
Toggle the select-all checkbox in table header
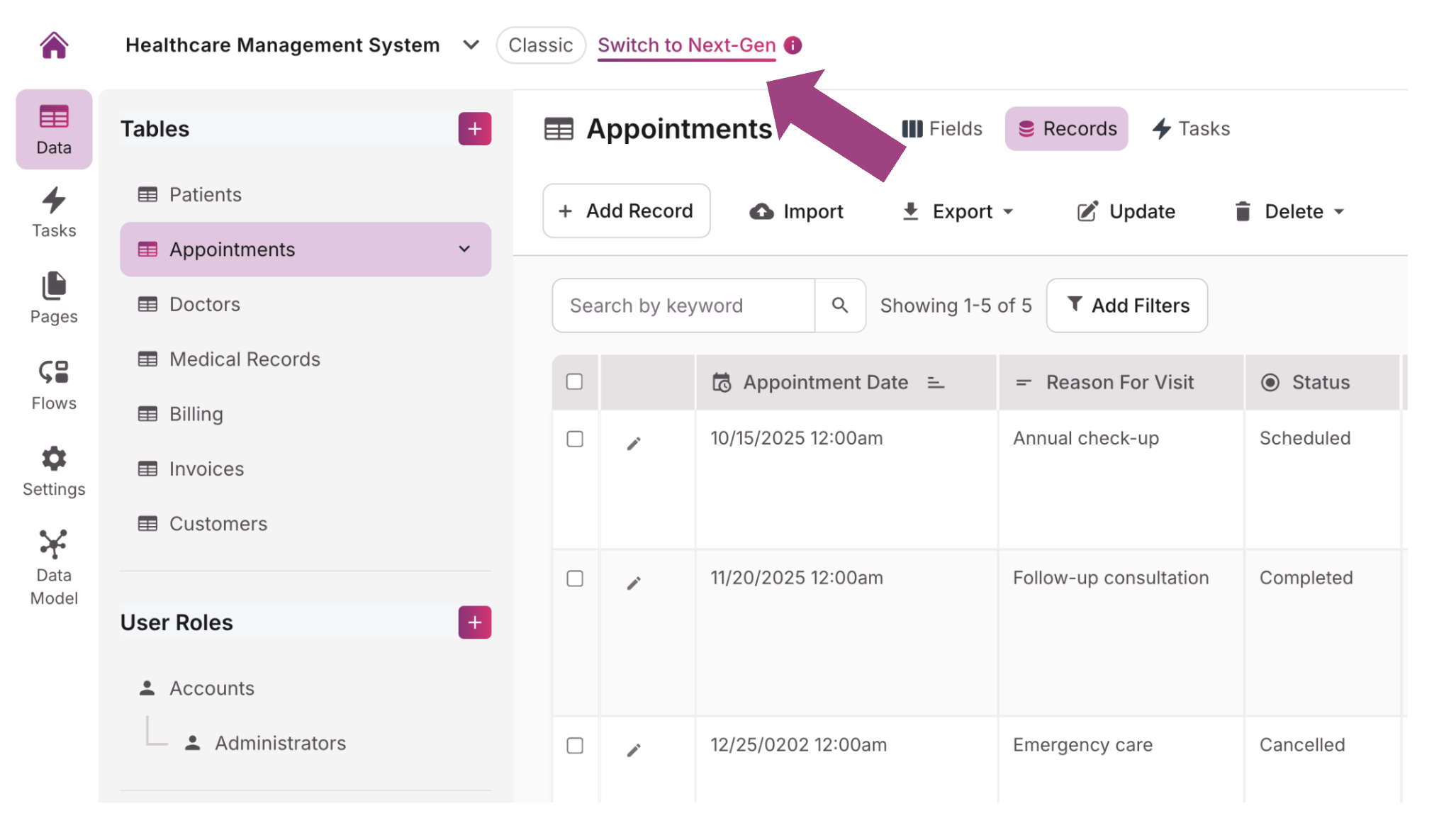point(574,382)
